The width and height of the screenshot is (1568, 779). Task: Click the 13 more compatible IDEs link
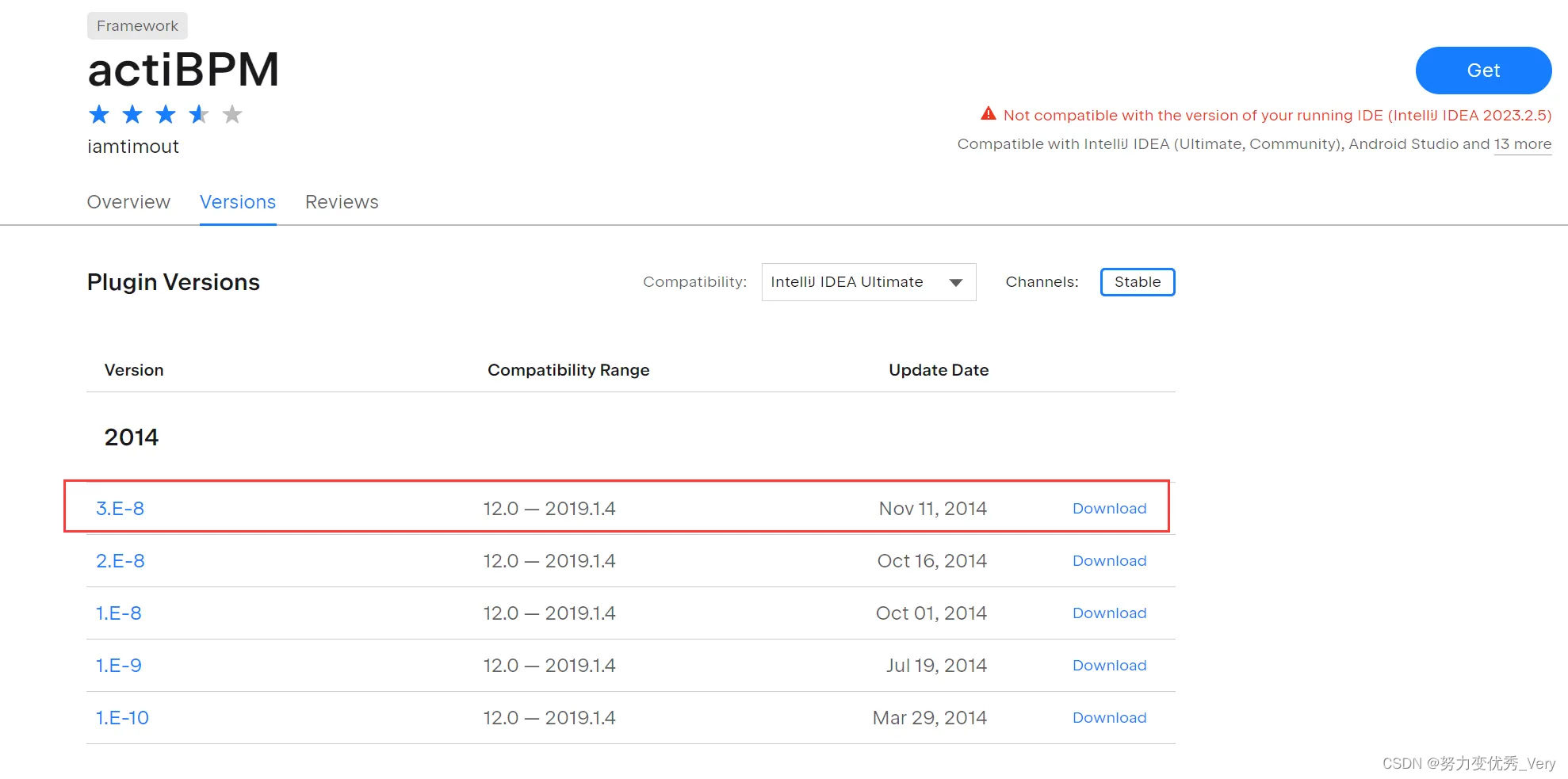pos(1523,144)
